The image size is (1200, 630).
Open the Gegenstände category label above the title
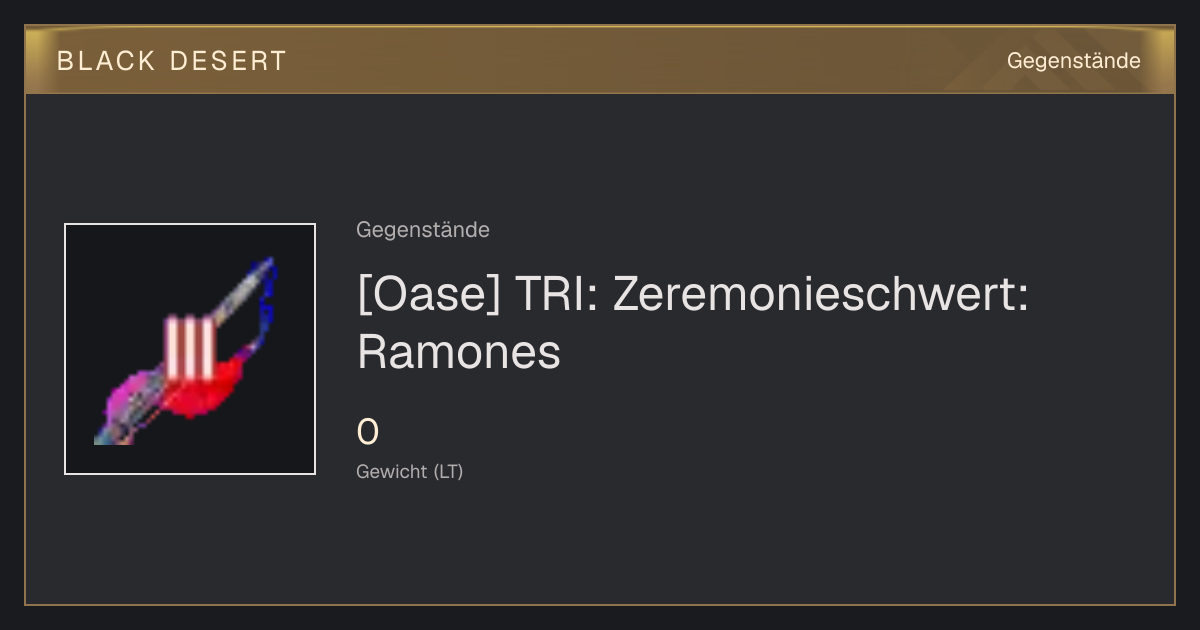tap(423, 230)
